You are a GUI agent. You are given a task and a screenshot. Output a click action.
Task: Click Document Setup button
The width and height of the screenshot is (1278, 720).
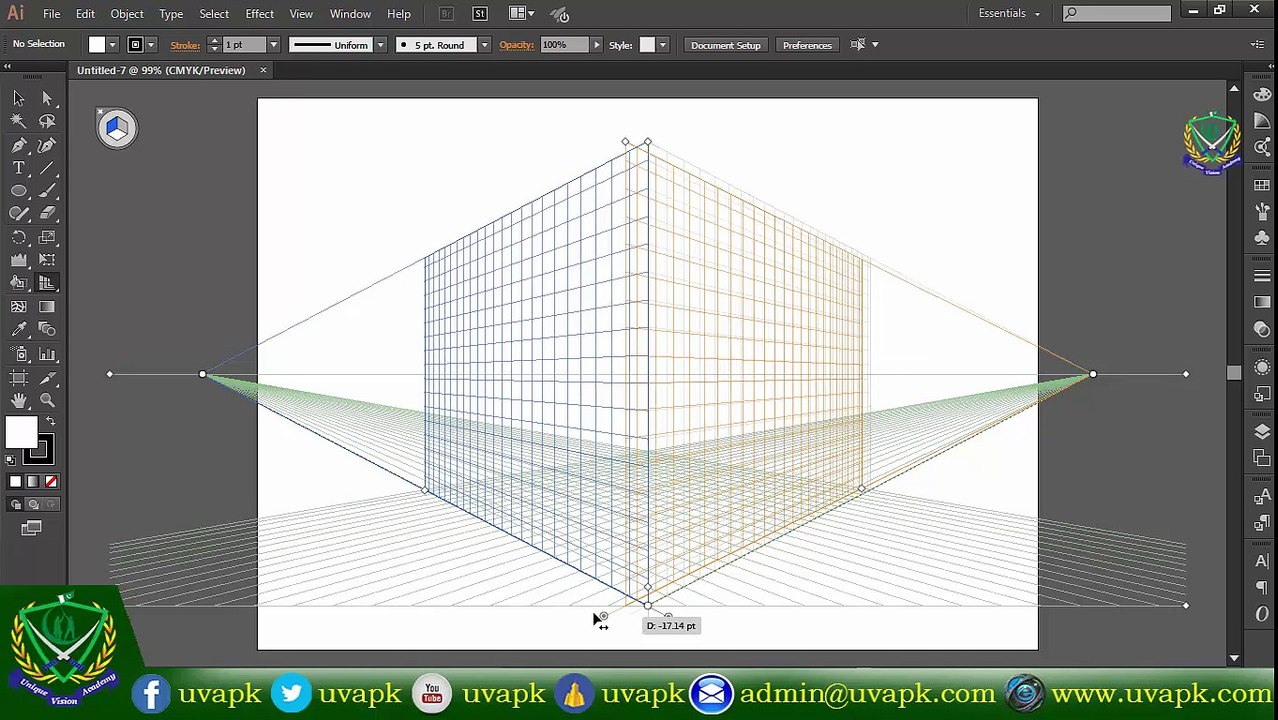(726, 45)
